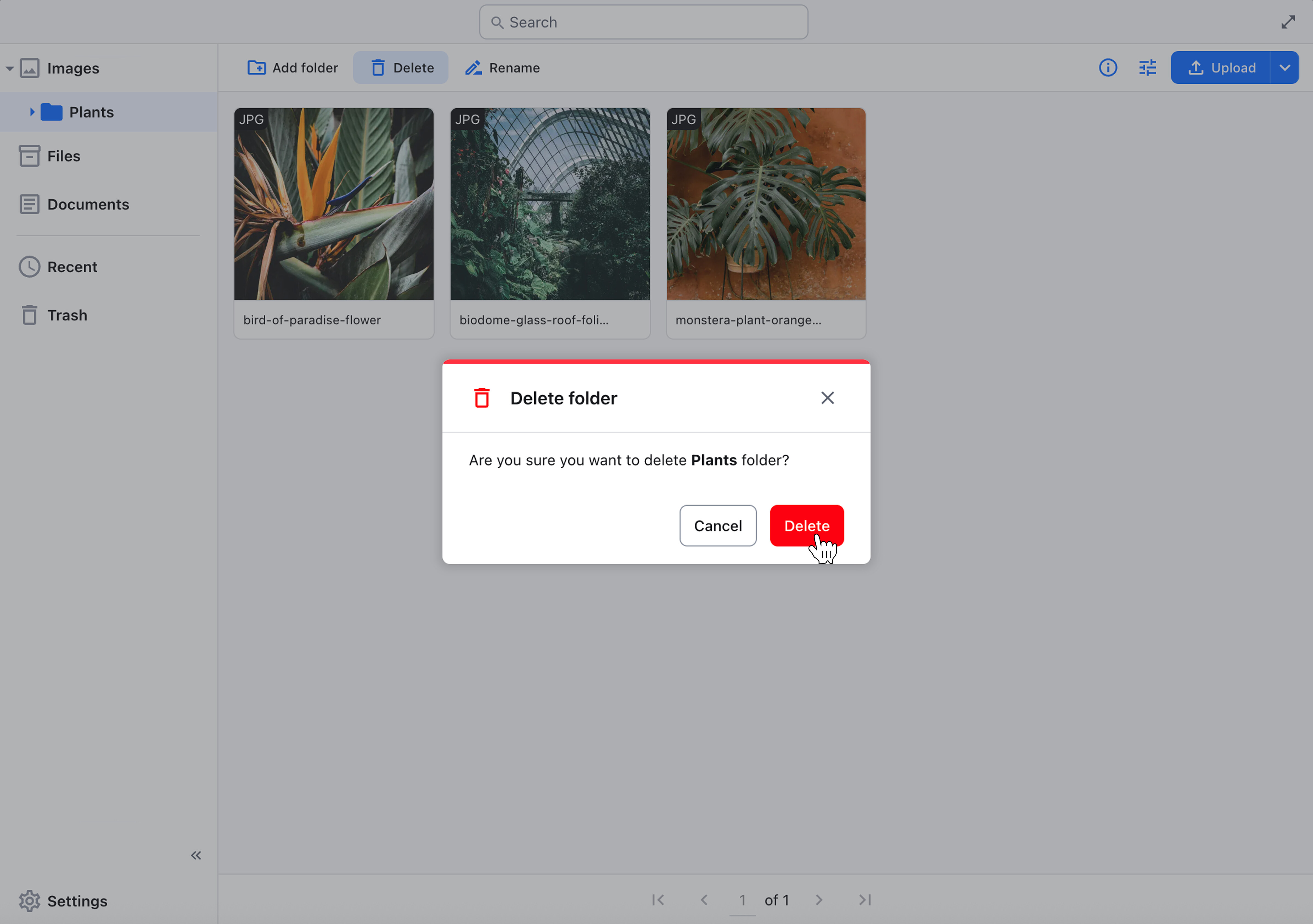The height and width of the screenshot is (924, 1313).
Task: Click the Upload arrow icon
Action: (x=1196, y=67)
